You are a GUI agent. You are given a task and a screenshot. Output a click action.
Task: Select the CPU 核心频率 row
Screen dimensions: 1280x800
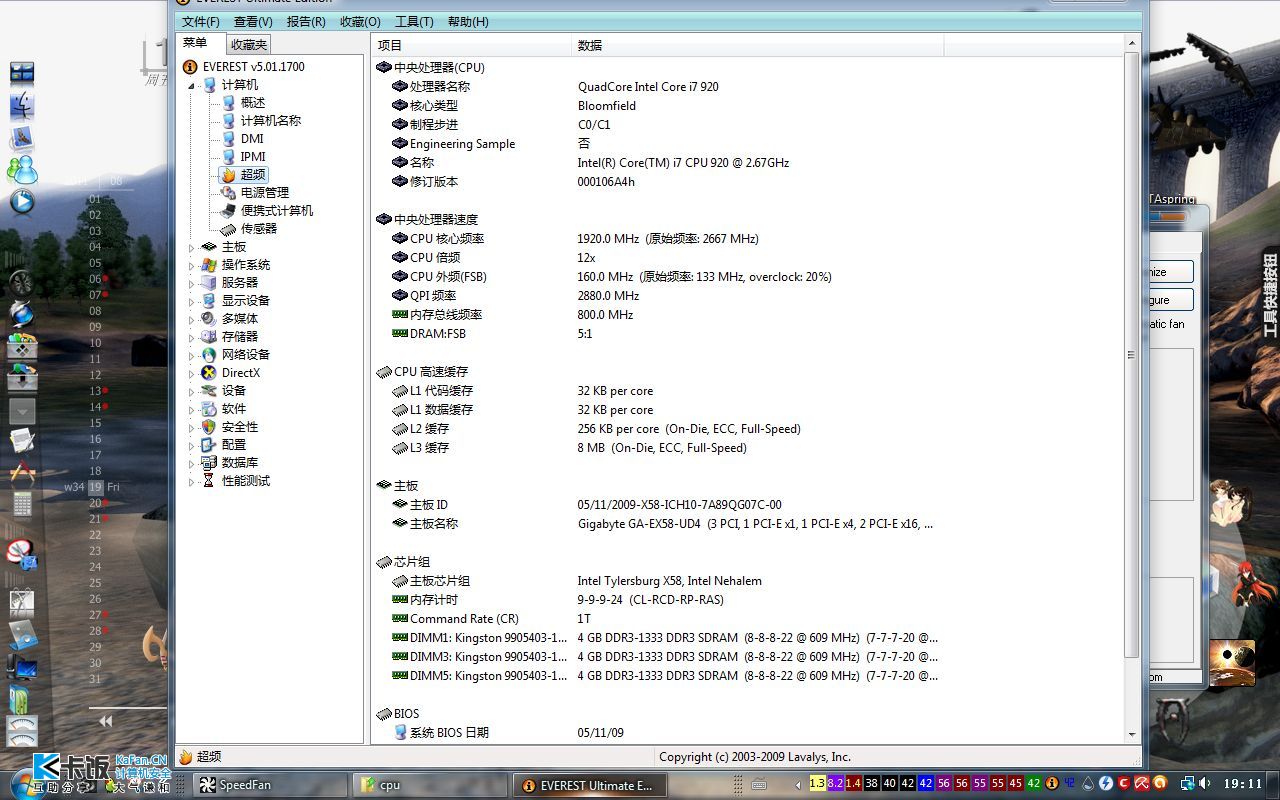tap(747, 239)
